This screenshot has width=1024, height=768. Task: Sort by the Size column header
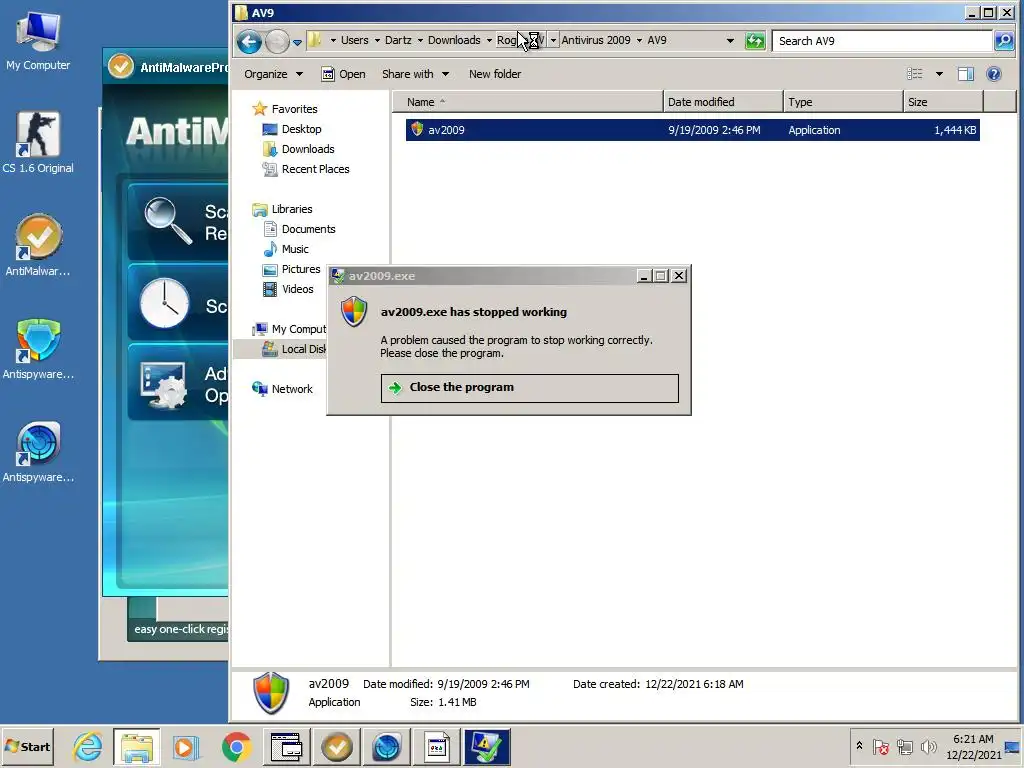click(943, 102)
